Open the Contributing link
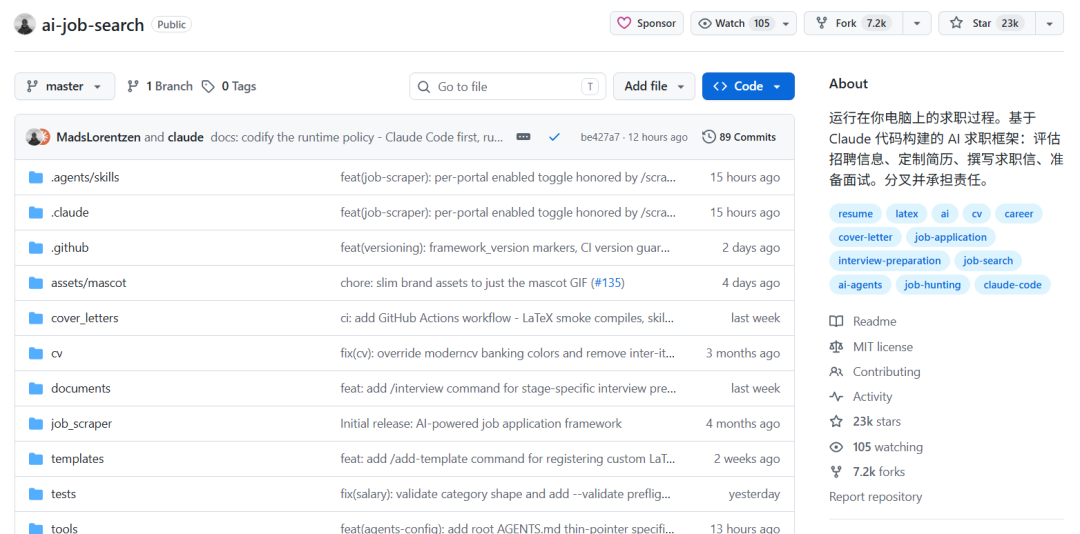 875,371
